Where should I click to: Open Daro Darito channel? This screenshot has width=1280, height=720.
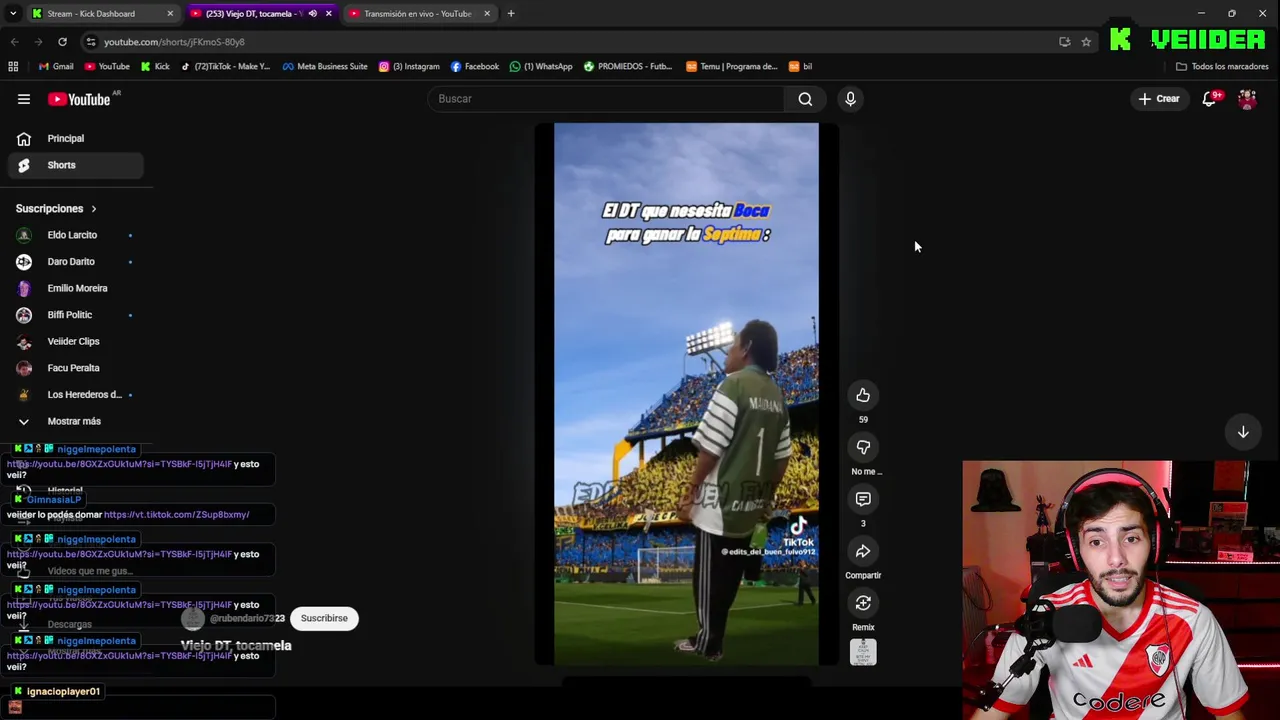pyautogui.click(x=76, y=262)
